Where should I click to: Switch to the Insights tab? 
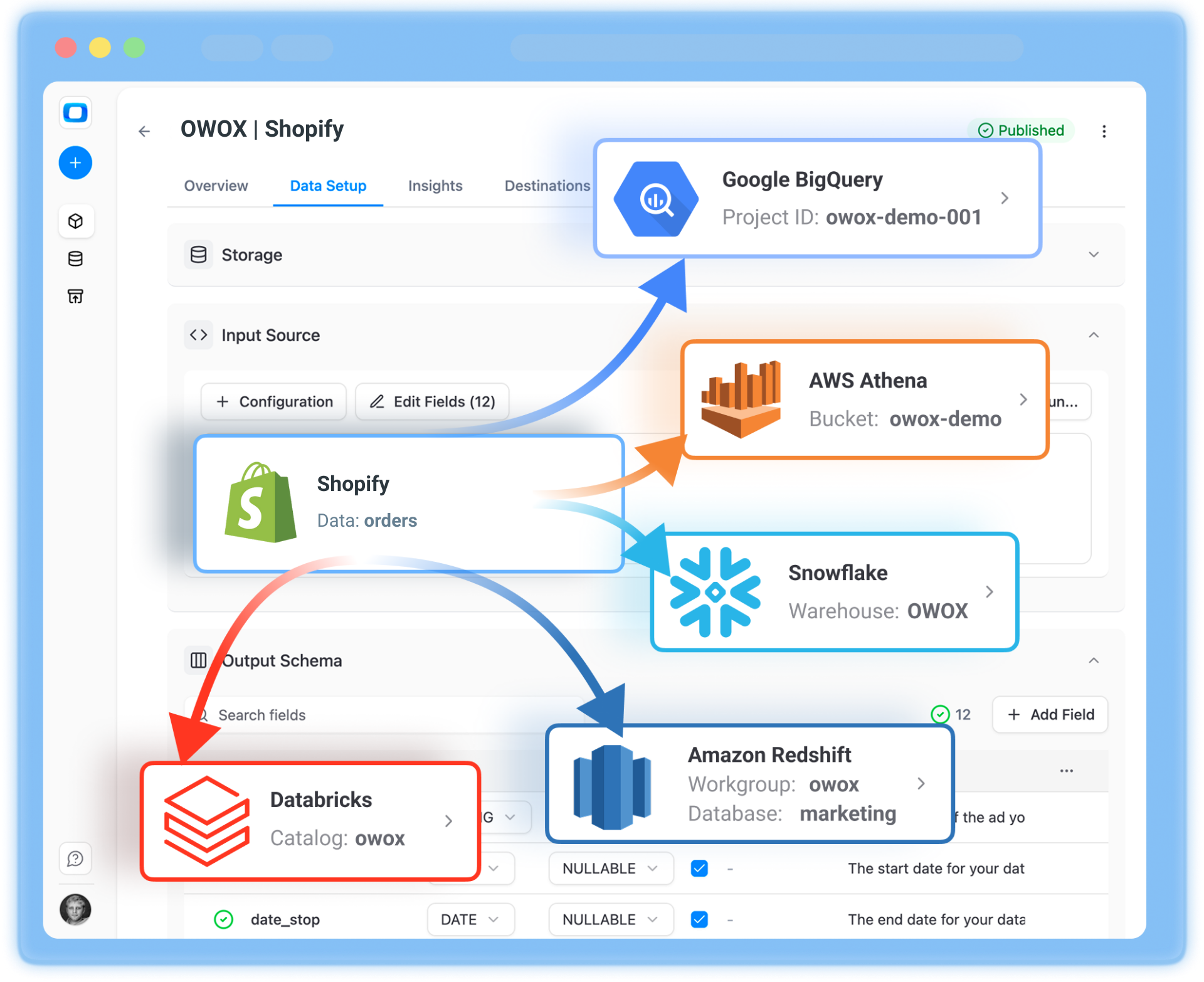tap(435, 186)
